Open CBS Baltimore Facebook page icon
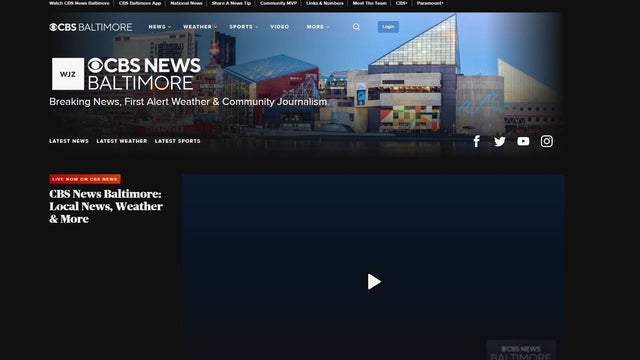The width and height of the screenshot is (640, 360). [x=476, y=141]
